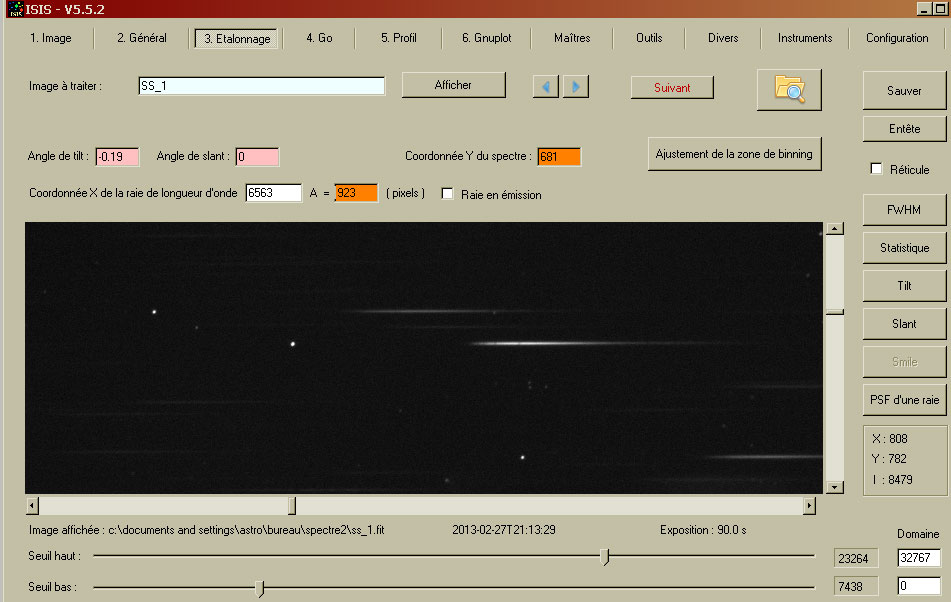Image resolution: width=951 pixels, height=602 pixels.
Task: Click the Y : 782 coordinate readout
Action: (x=889, y=458)
